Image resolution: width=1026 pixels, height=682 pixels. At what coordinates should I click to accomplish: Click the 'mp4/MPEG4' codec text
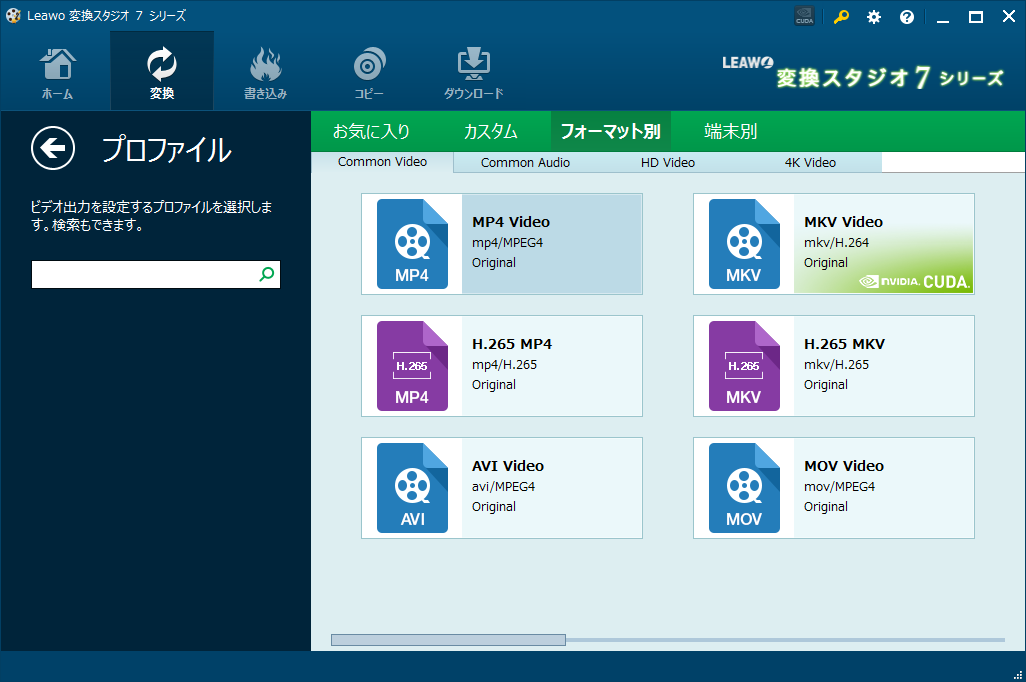pos(508,243)
